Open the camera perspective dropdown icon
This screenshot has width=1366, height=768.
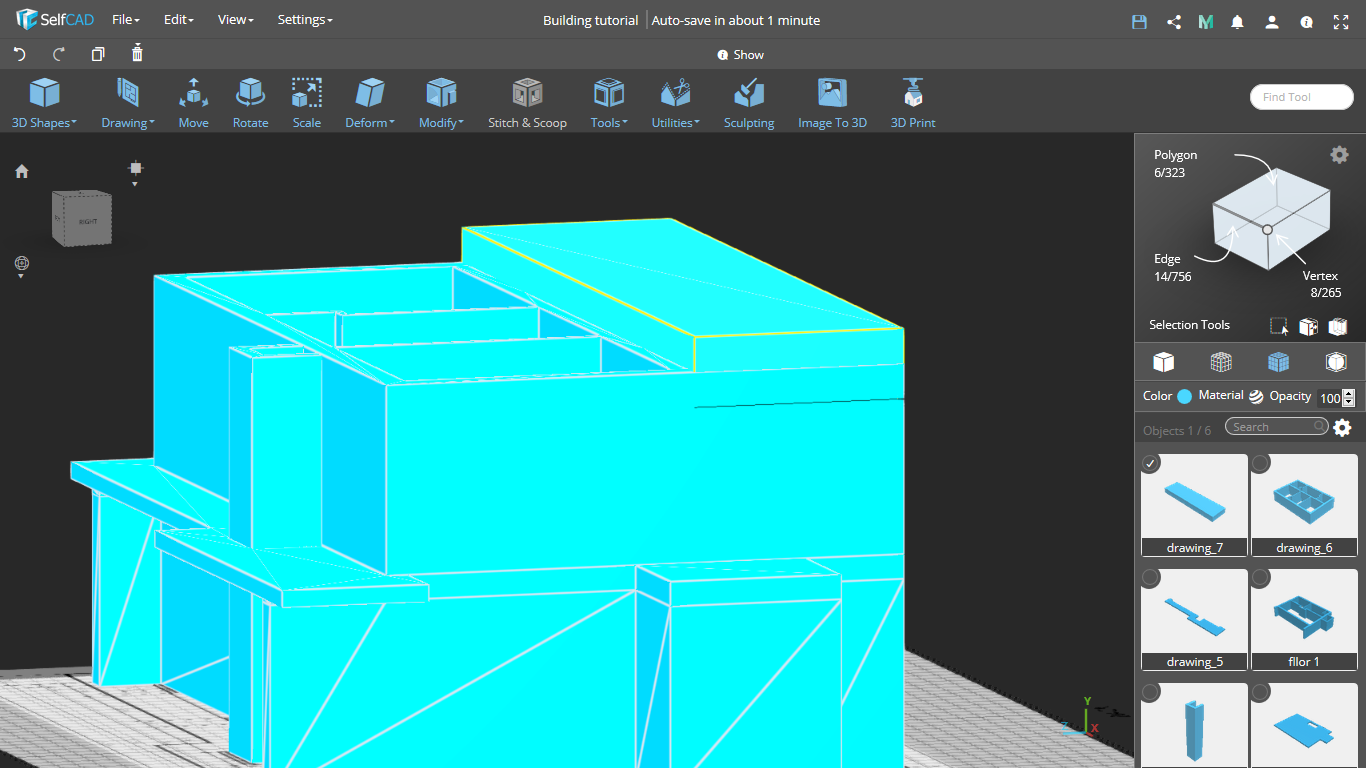(136, 172)
